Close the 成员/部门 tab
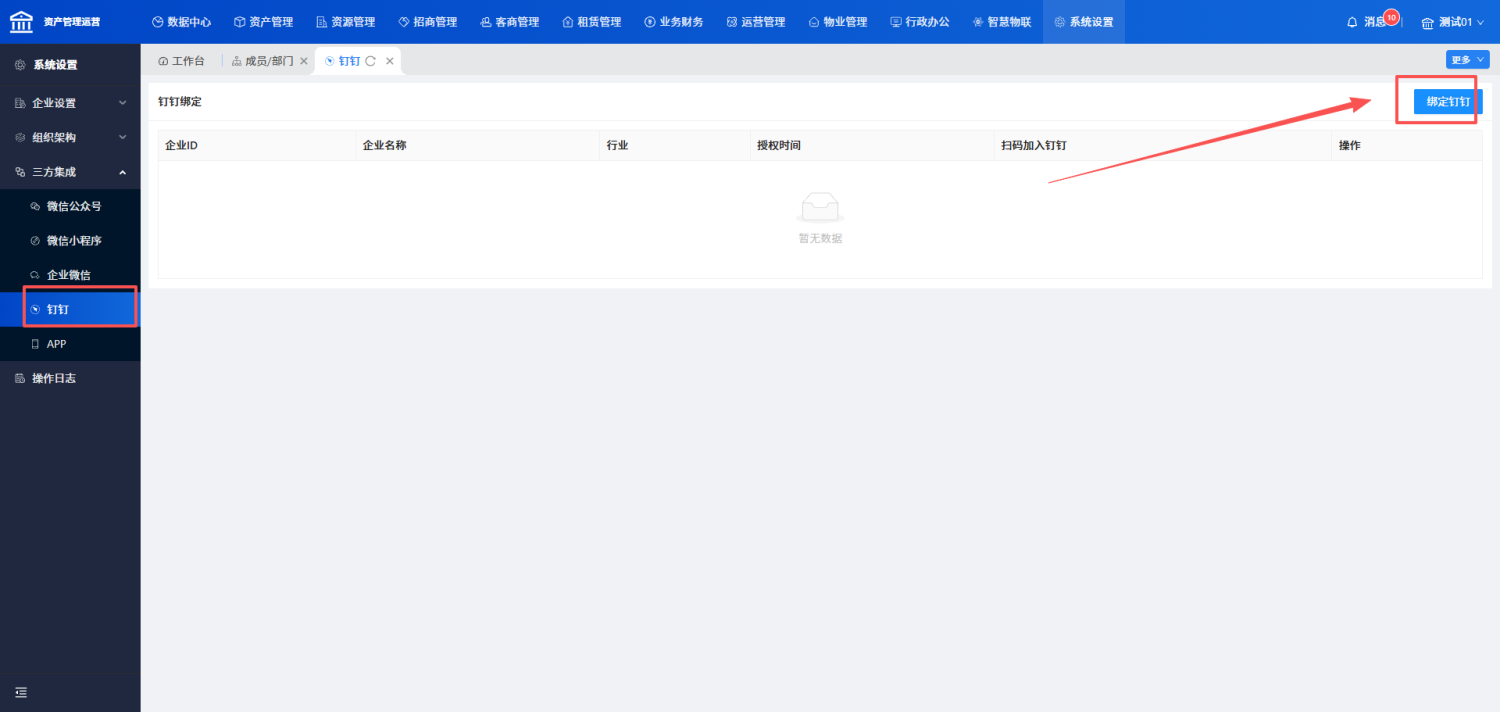Viewport: 1500px width, 712px height. (x=304, y=61)
